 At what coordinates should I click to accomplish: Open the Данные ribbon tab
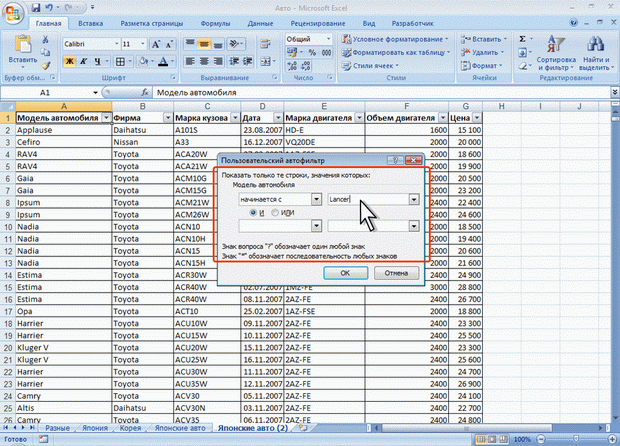[260, 23]
